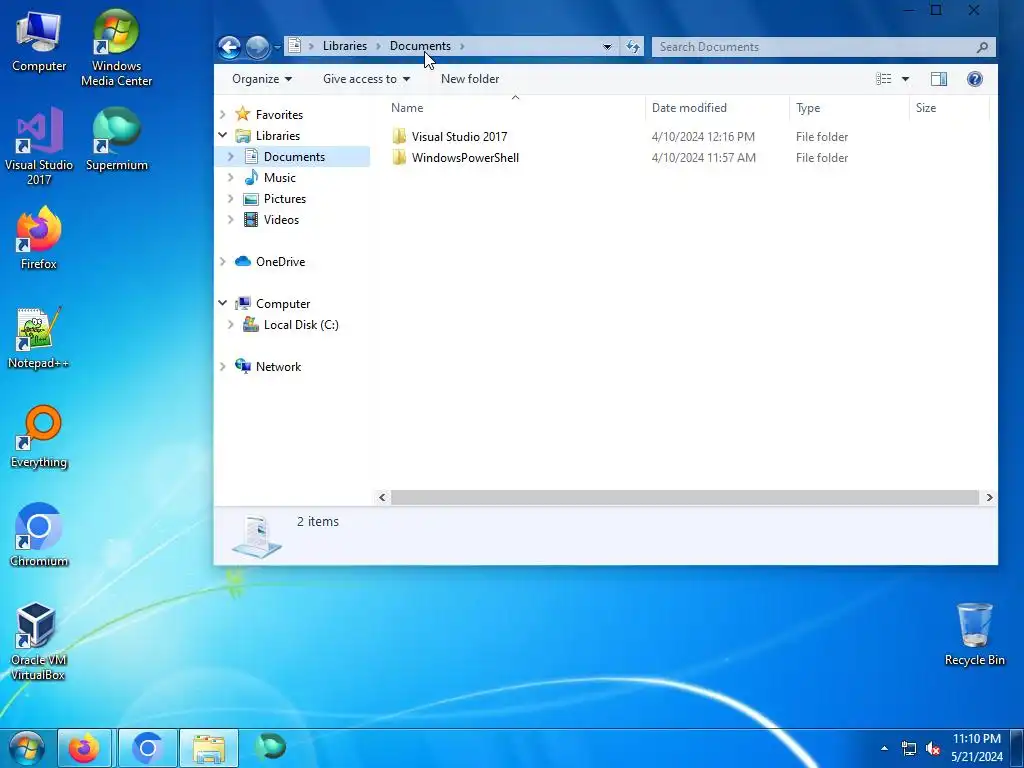Select Network in the navigation pane
Image resolution: width=1024 pixels, height=768 pixels.
click(278, 367)
